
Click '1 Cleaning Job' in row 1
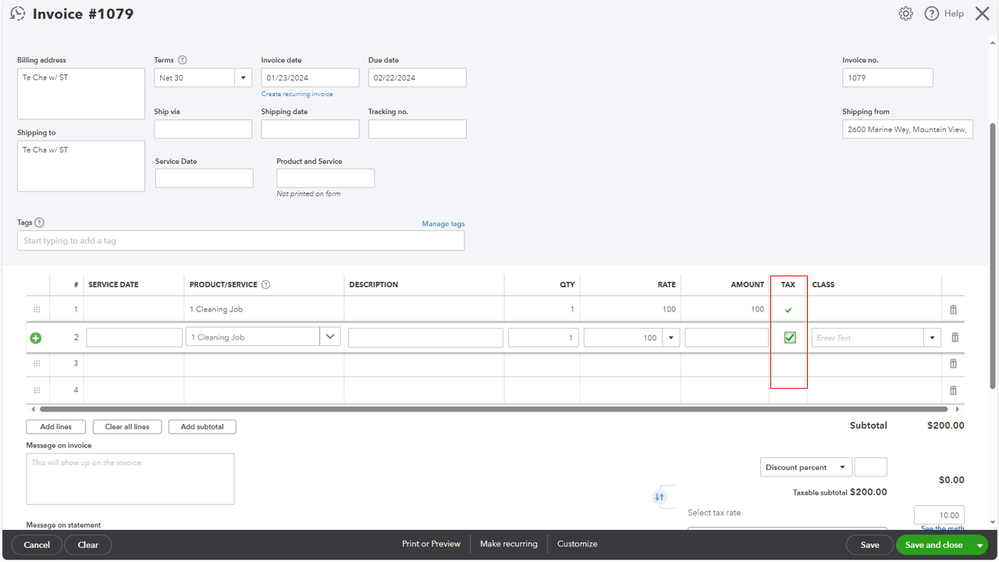coord(216,310)
